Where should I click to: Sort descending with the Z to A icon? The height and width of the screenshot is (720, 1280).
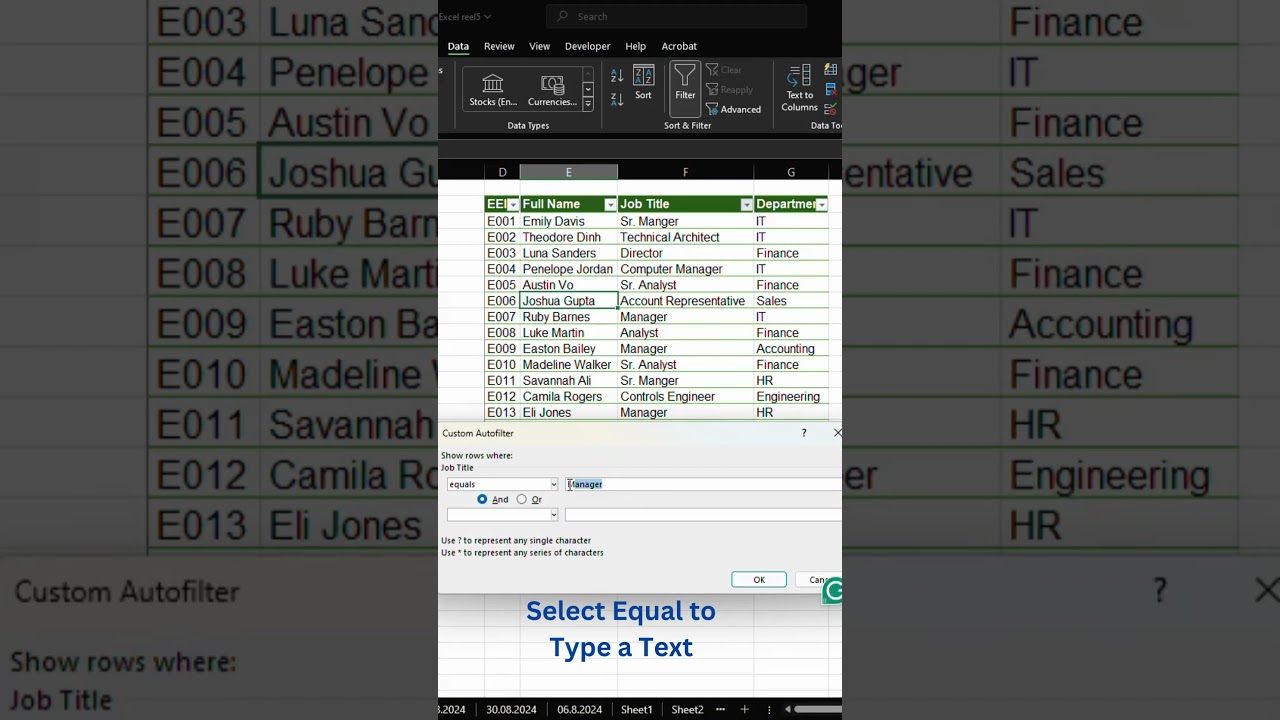[617, 99]
